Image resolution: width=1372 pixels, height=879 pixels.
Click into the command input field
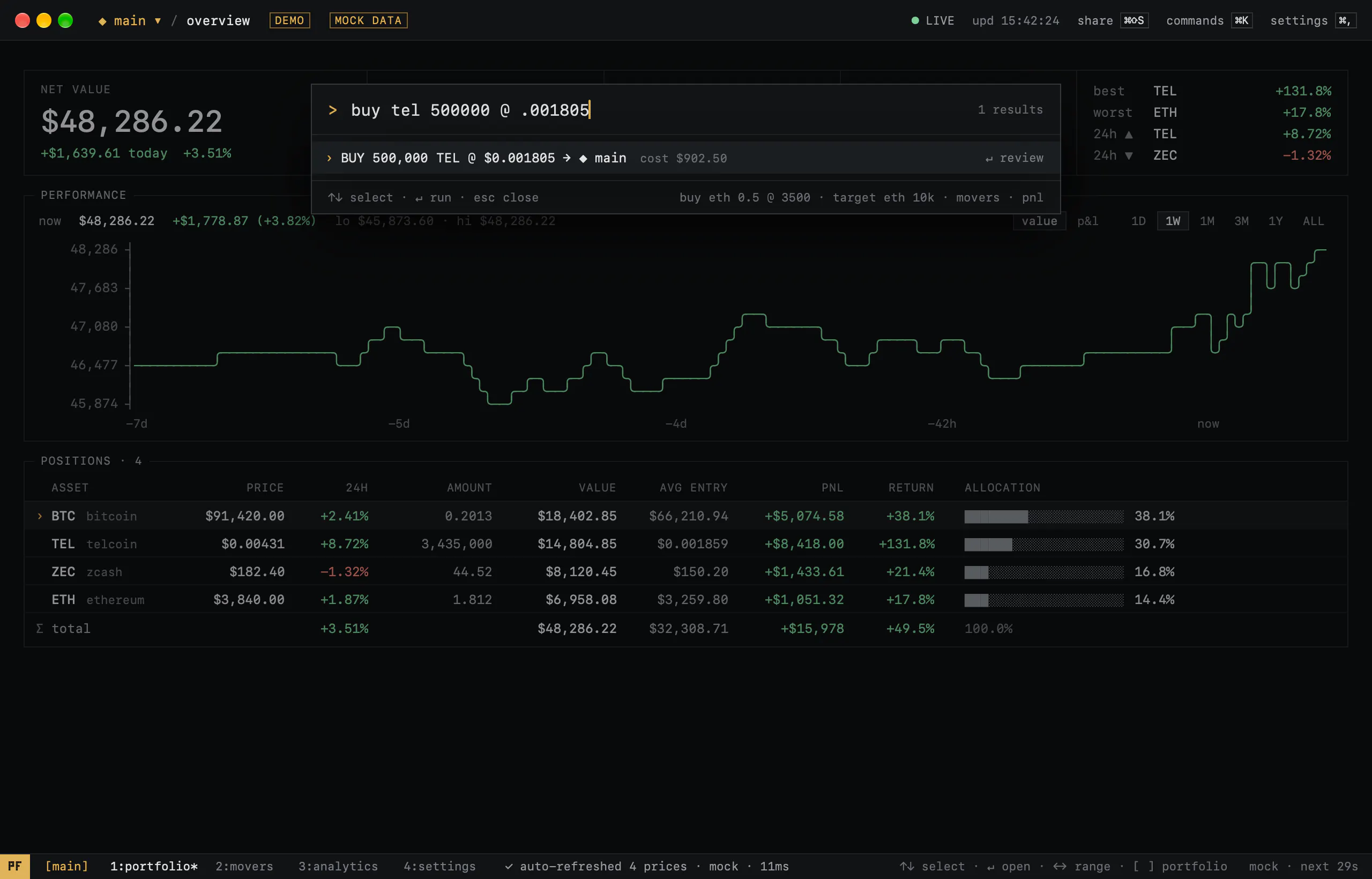[x=685, y=109]
